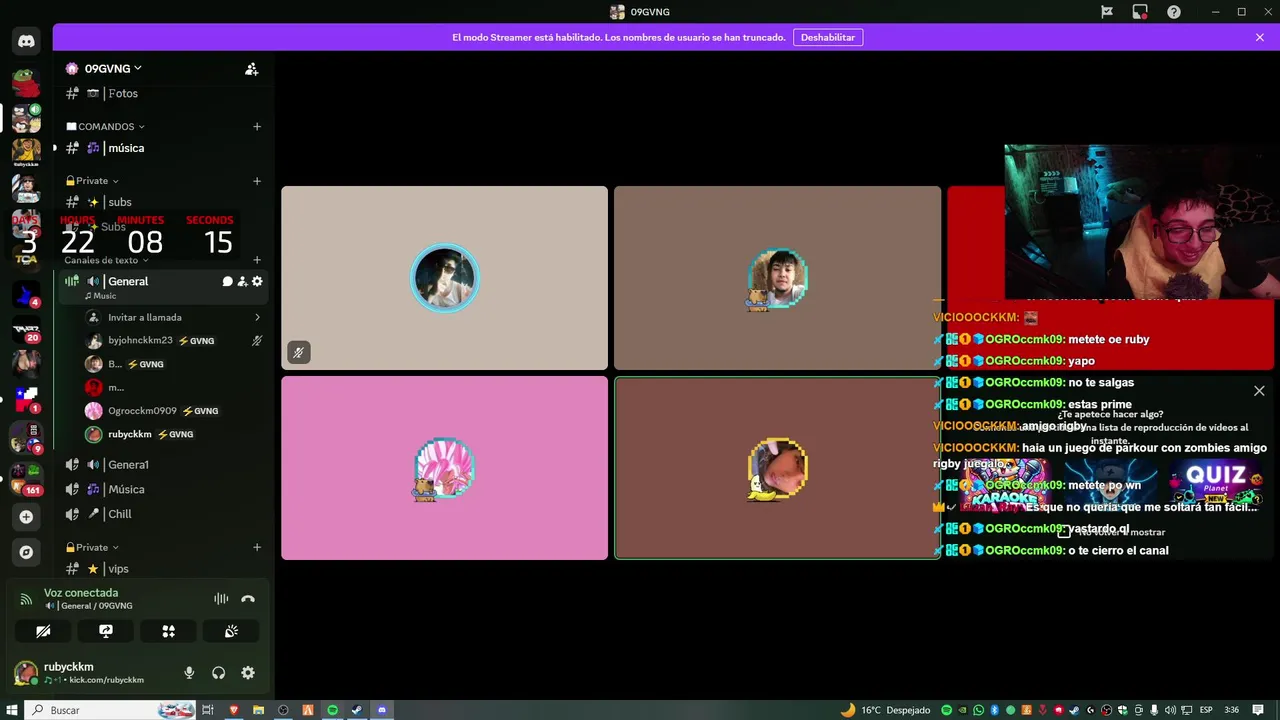Create channel in COMANDOS category
Screen dimensions: 1280x720
coord(257,127)
